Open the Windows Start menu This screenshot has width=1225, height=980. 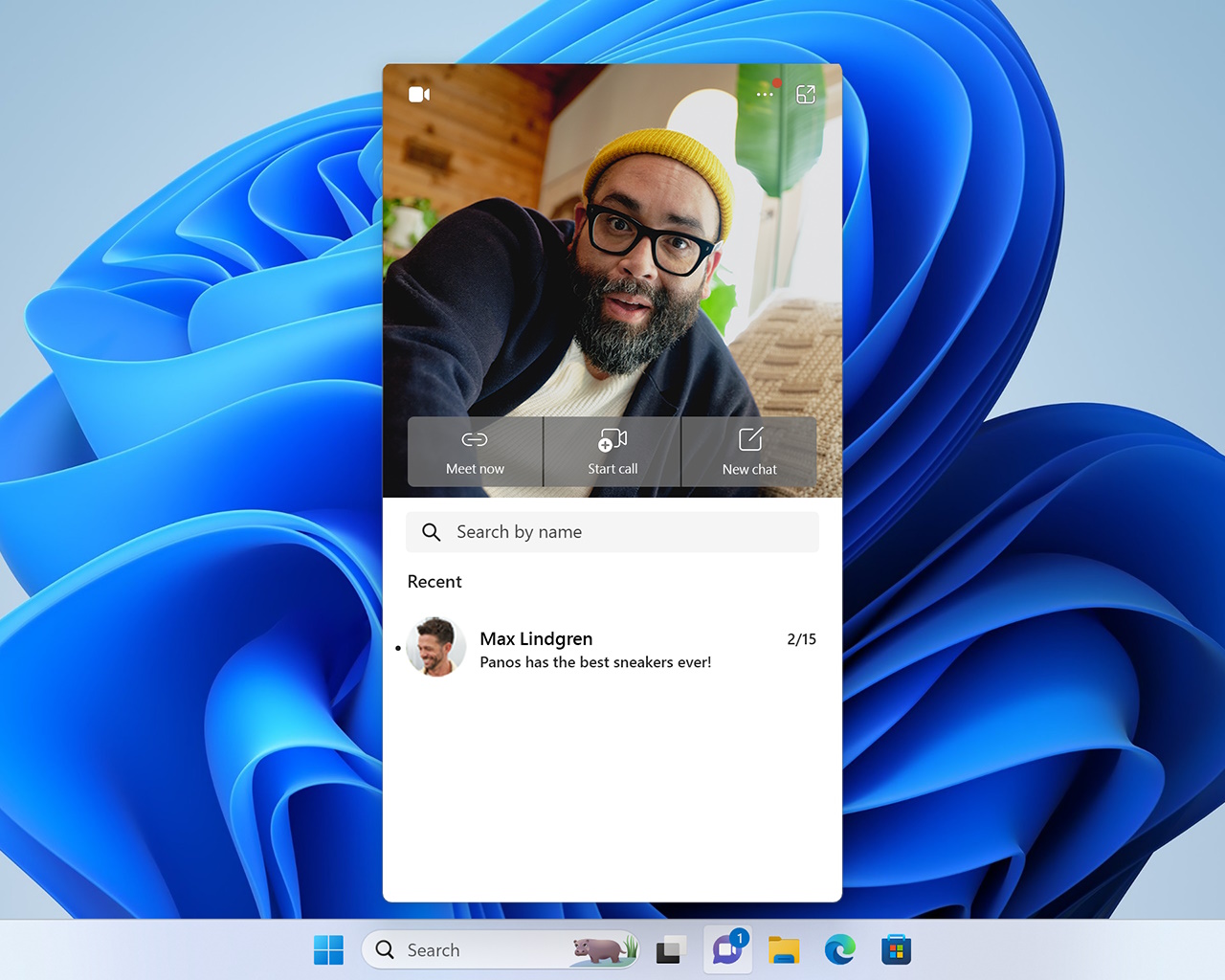coord(328,950)
